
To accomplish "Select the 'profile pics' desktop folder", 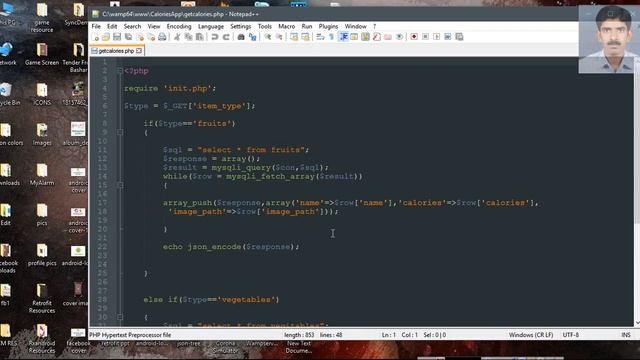I will point(42,256).
